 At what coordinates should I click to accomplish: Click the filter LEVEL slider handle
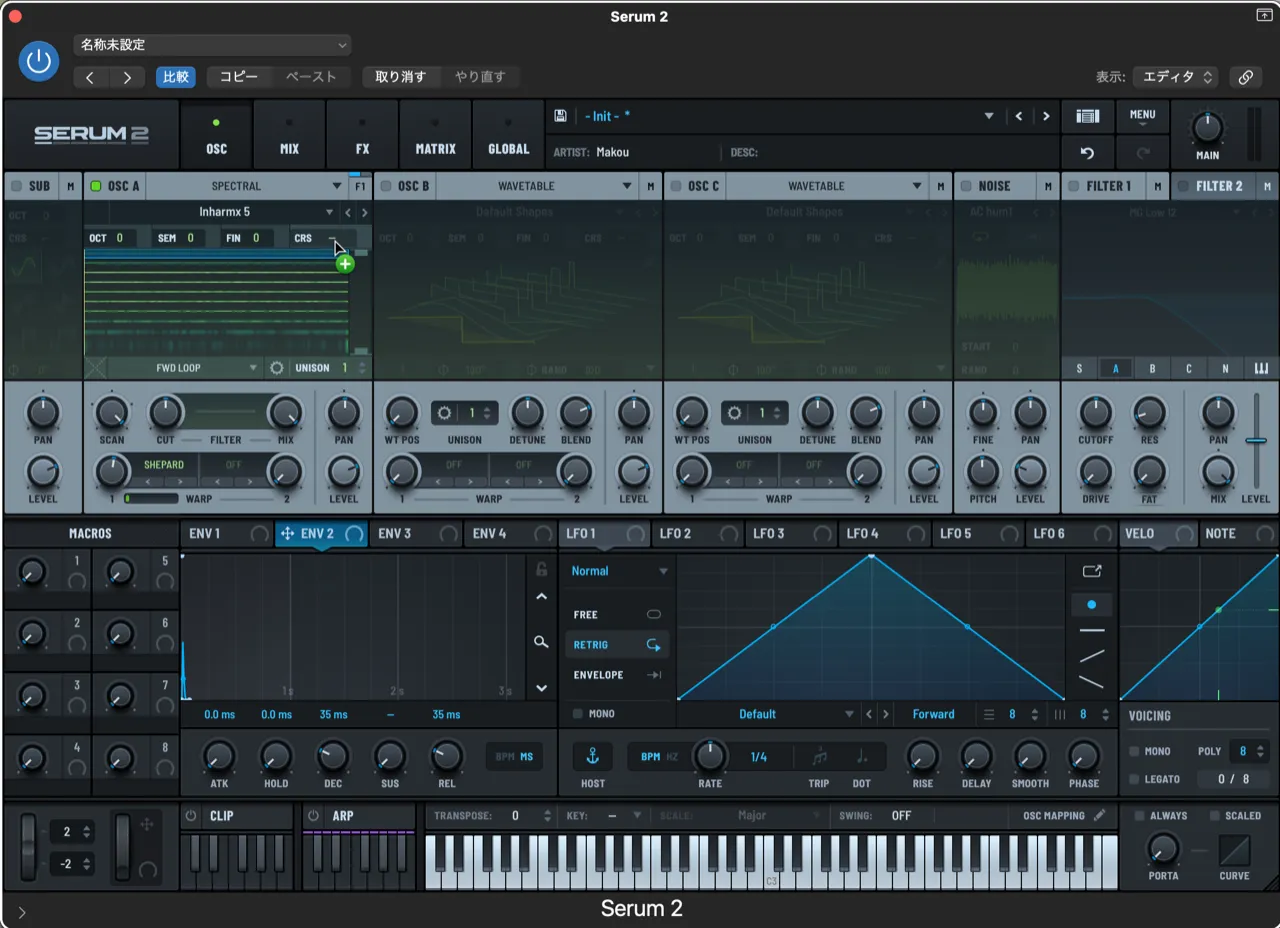(1256, 441)
